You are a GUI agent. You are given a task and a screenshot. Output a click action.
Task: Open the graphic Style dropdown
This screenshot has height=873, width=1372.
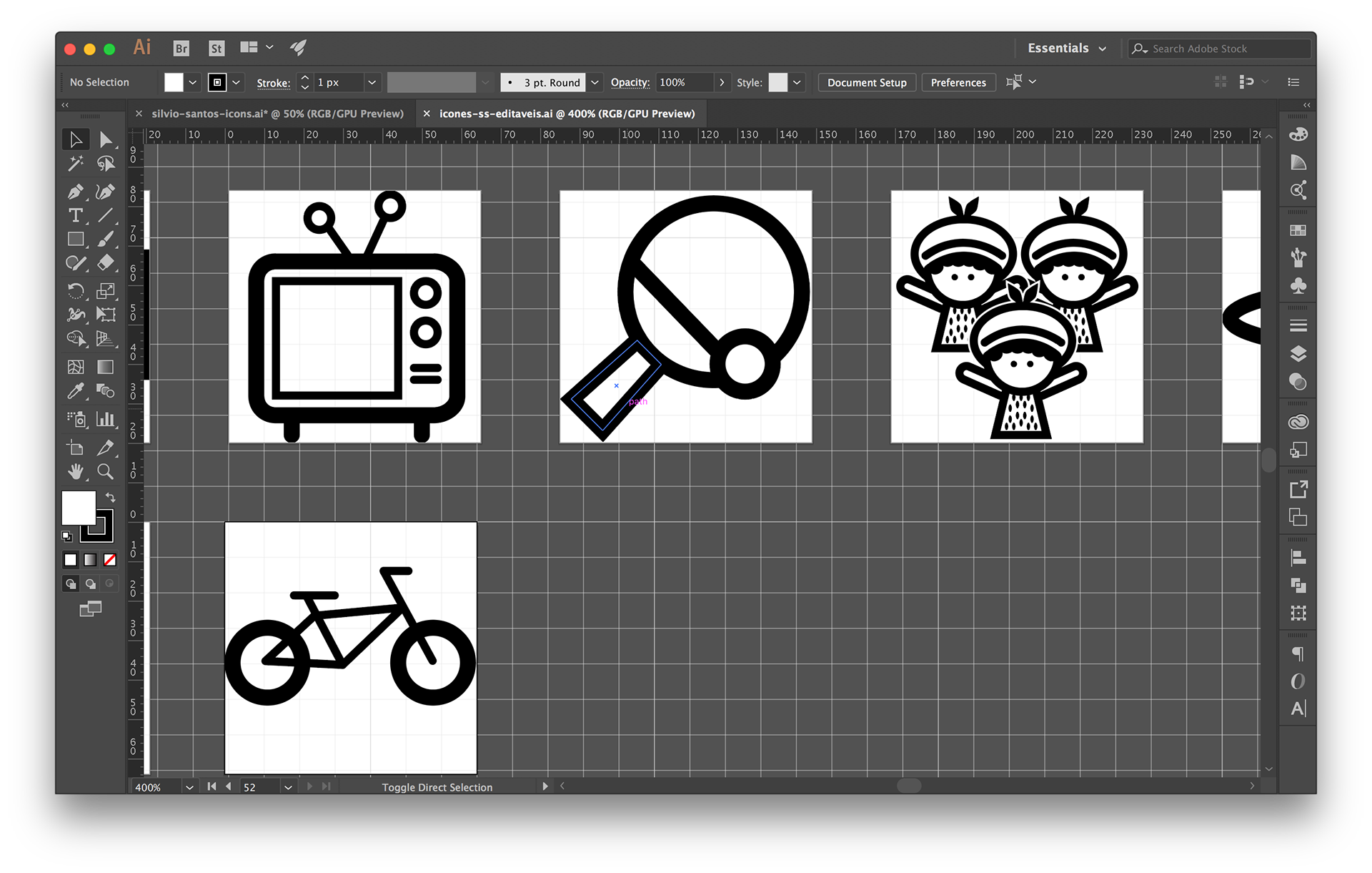pos(797,82)
